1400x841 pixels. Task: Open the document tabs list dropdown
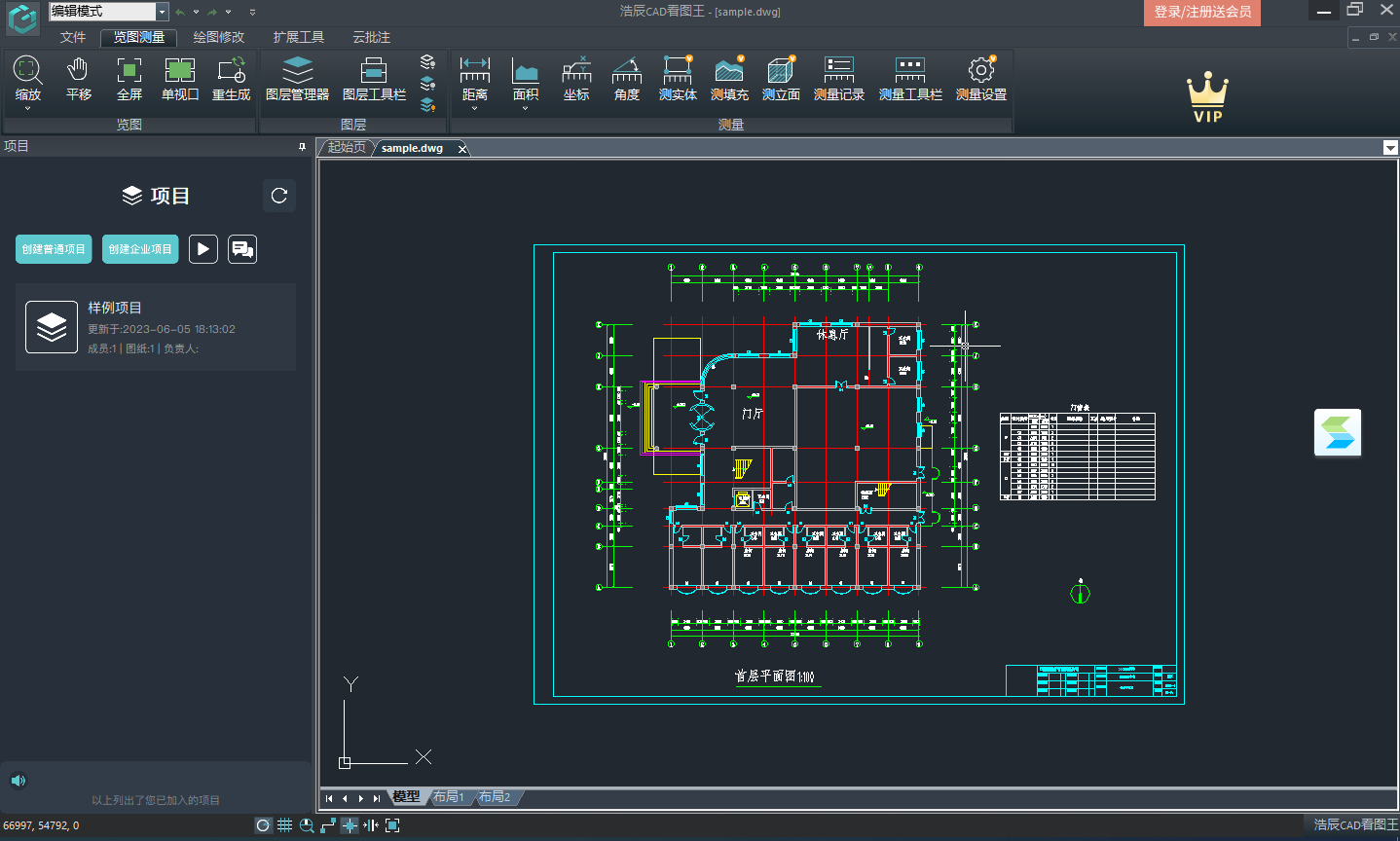tap(1390, 148)
